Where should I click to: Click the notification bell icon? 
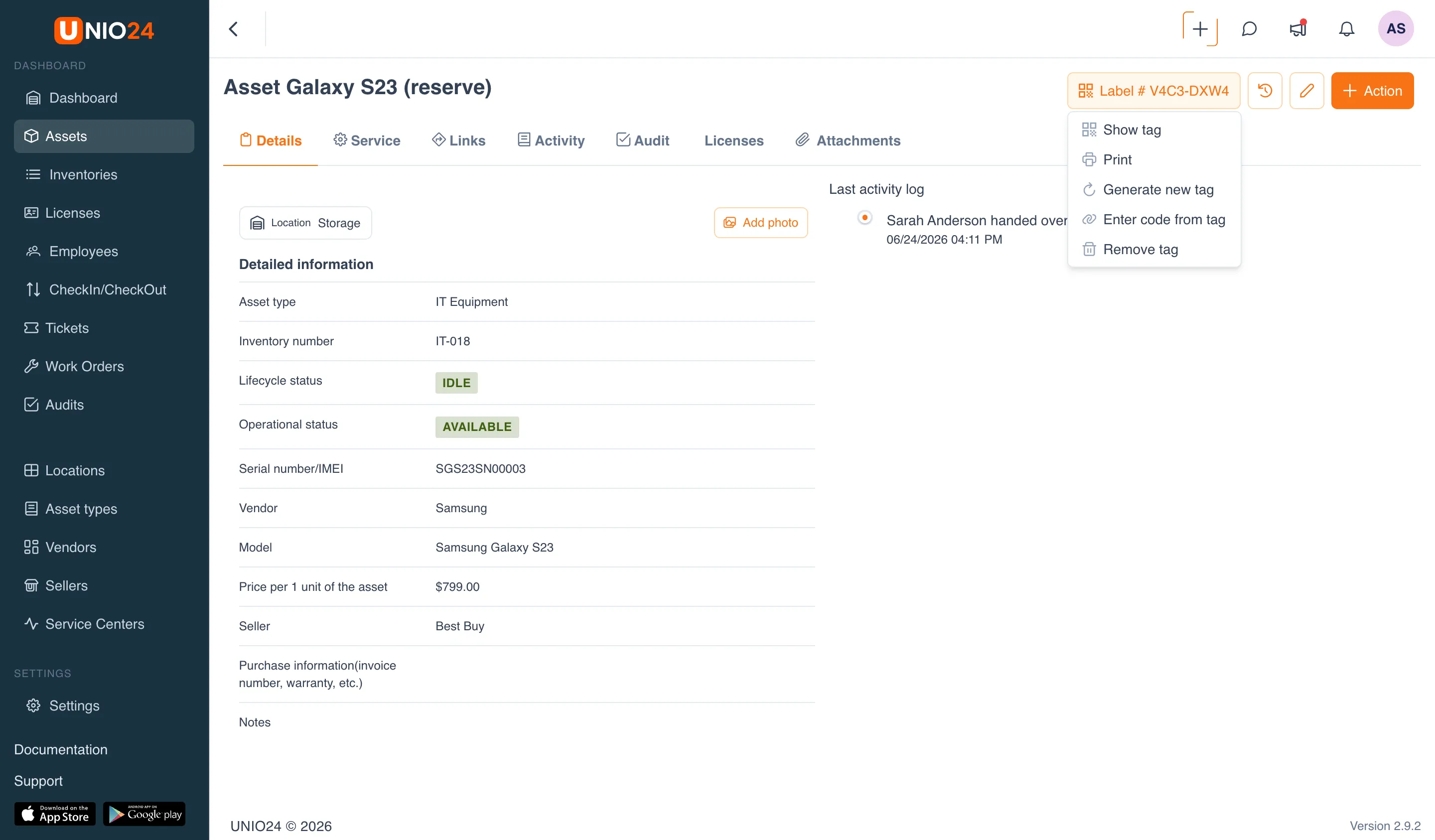[x=1346, y=28]
